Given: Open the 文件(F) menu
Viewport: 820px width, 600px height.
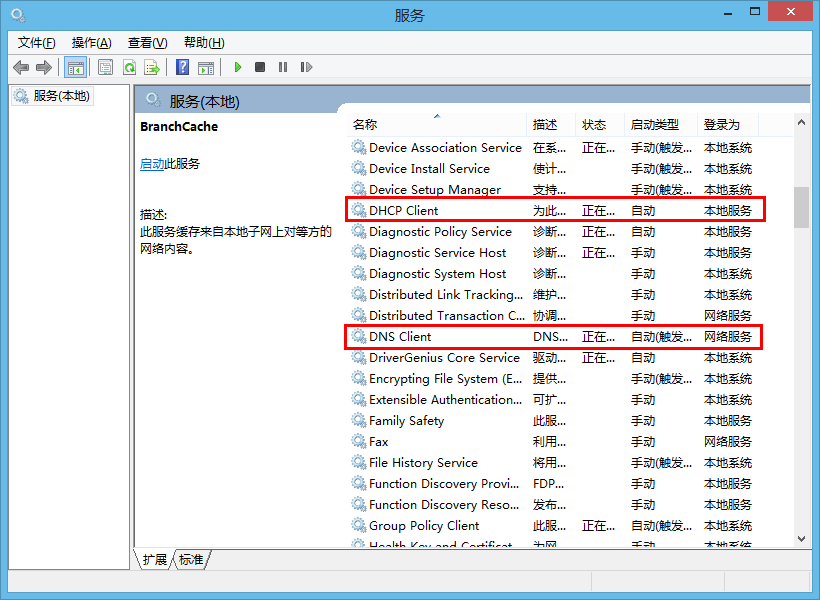Looking at the screenshot, I should pyautogui.click(x=37, y=42).
